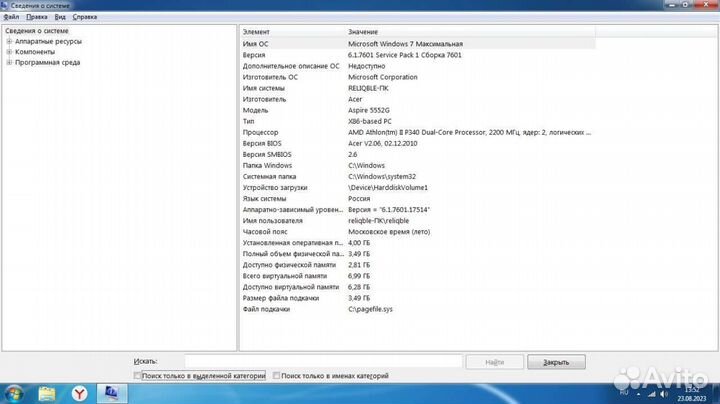Screen dimensions: 720x404
Task: Select the Процессор row label
Action: [260, 132]
